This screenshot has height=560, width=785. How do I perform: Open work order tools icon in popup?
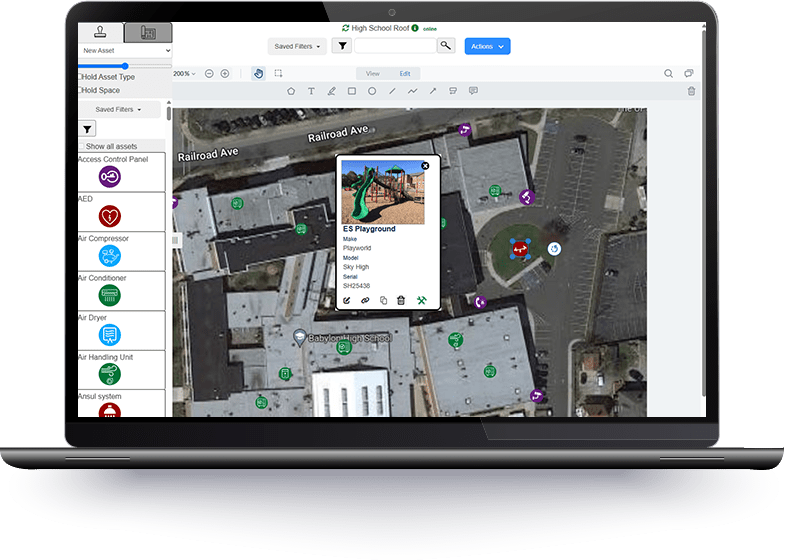pos(421,300)
